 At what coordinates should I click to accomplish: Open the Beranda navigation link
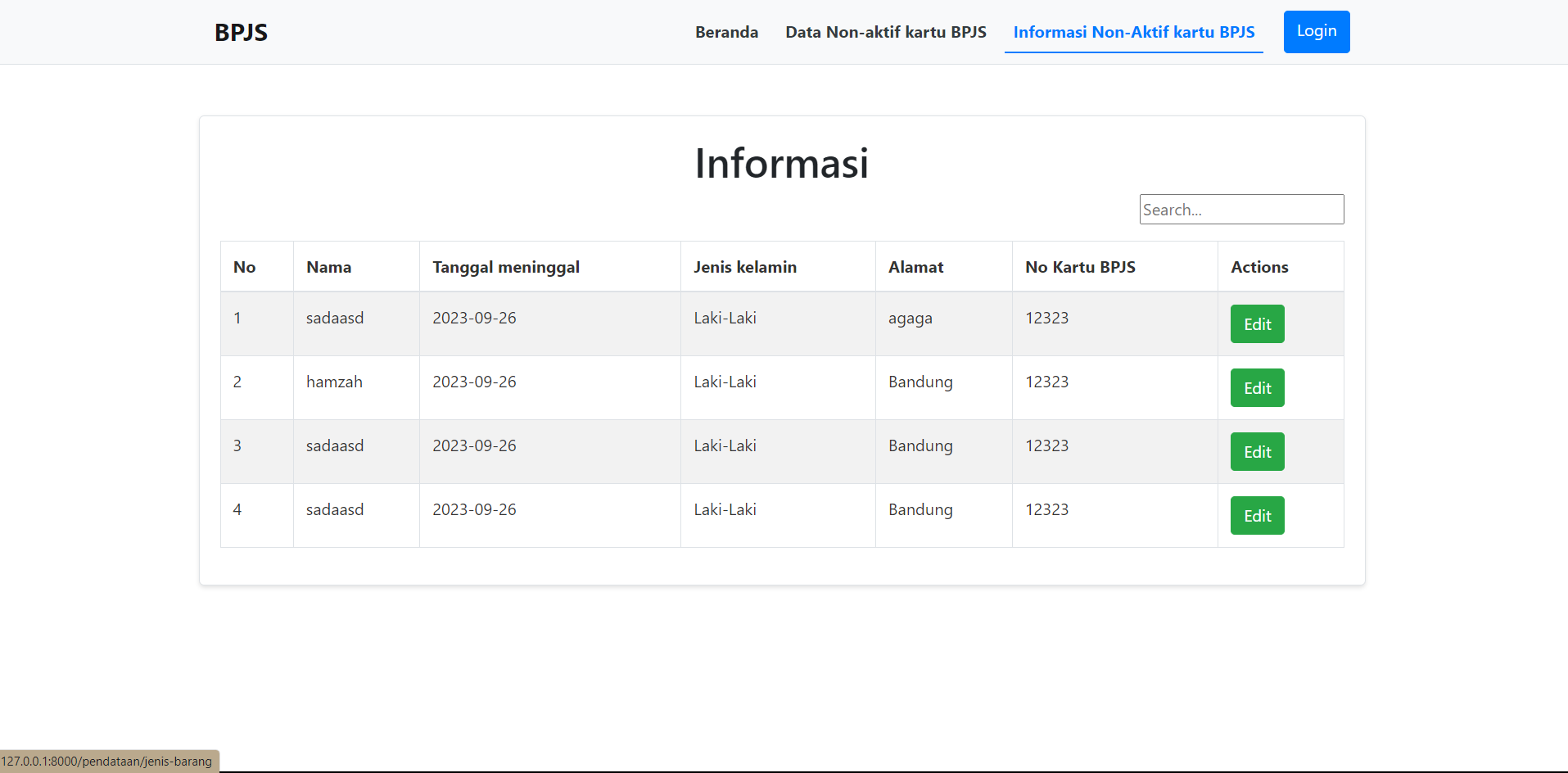pos(726,32)
